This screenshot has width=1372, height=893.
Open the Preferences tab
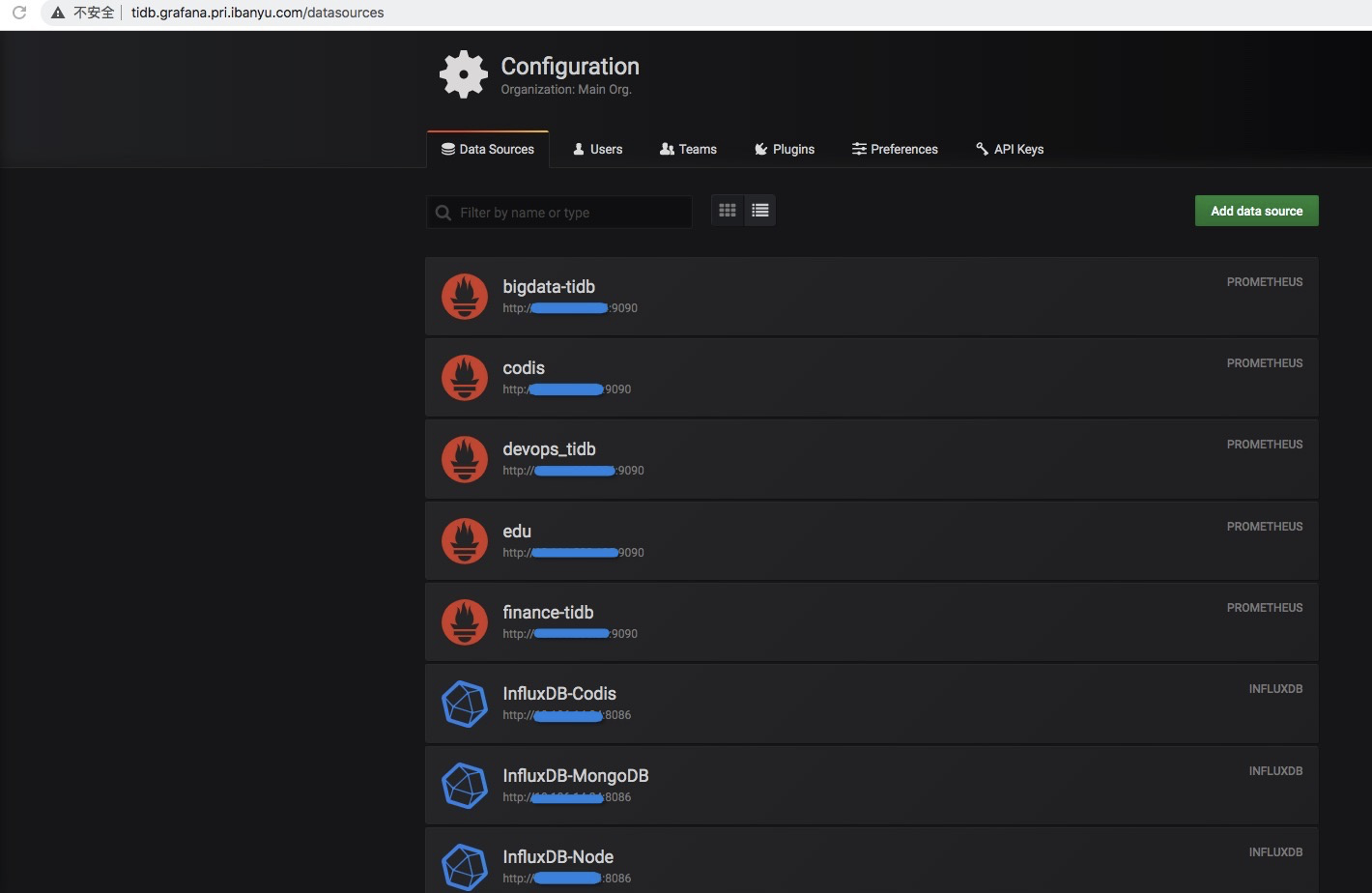(x=895, y=149)
